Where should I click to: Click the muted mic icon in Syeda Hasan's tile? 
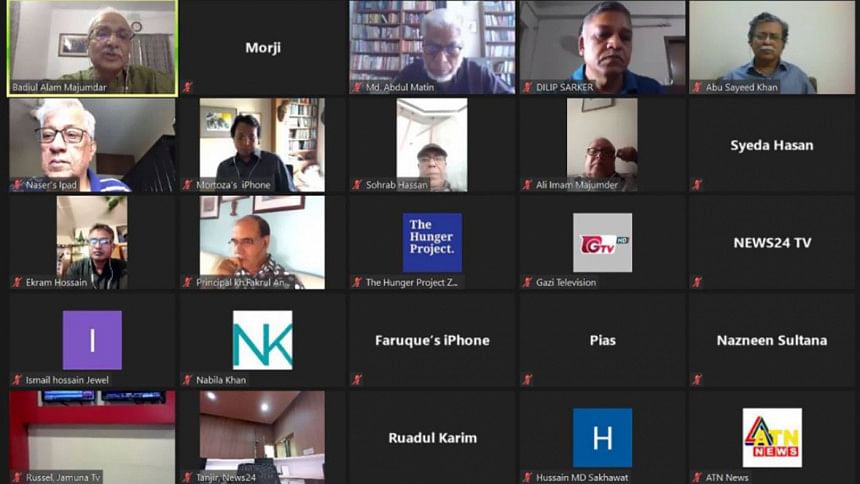pos(698,185)
